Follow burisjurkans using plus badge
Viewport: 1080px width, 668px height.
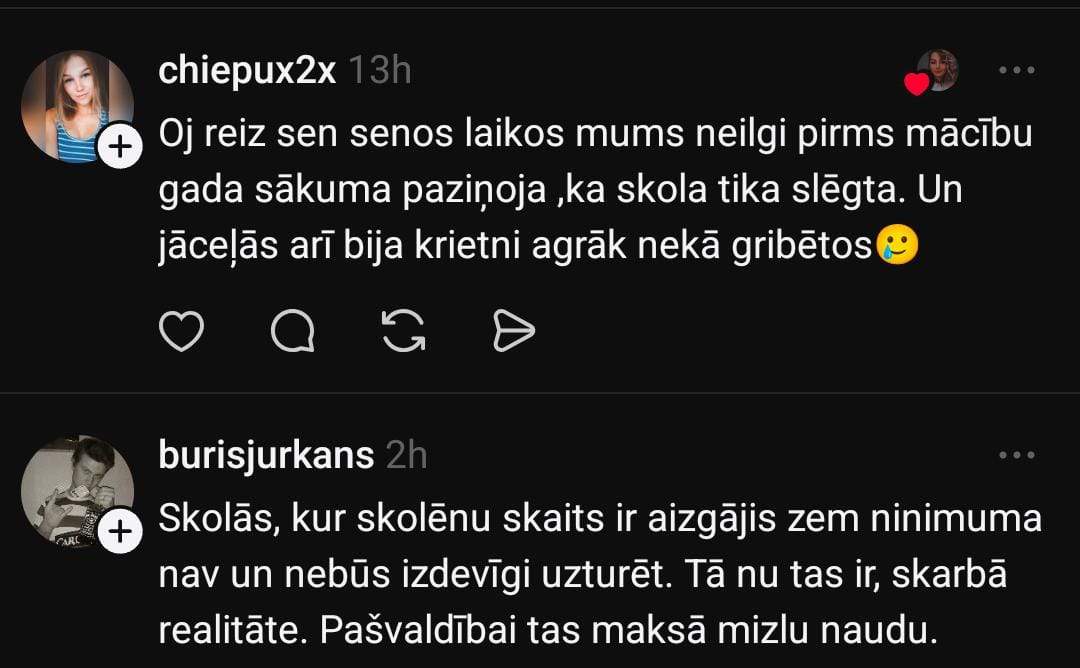[x=119, y=533]
